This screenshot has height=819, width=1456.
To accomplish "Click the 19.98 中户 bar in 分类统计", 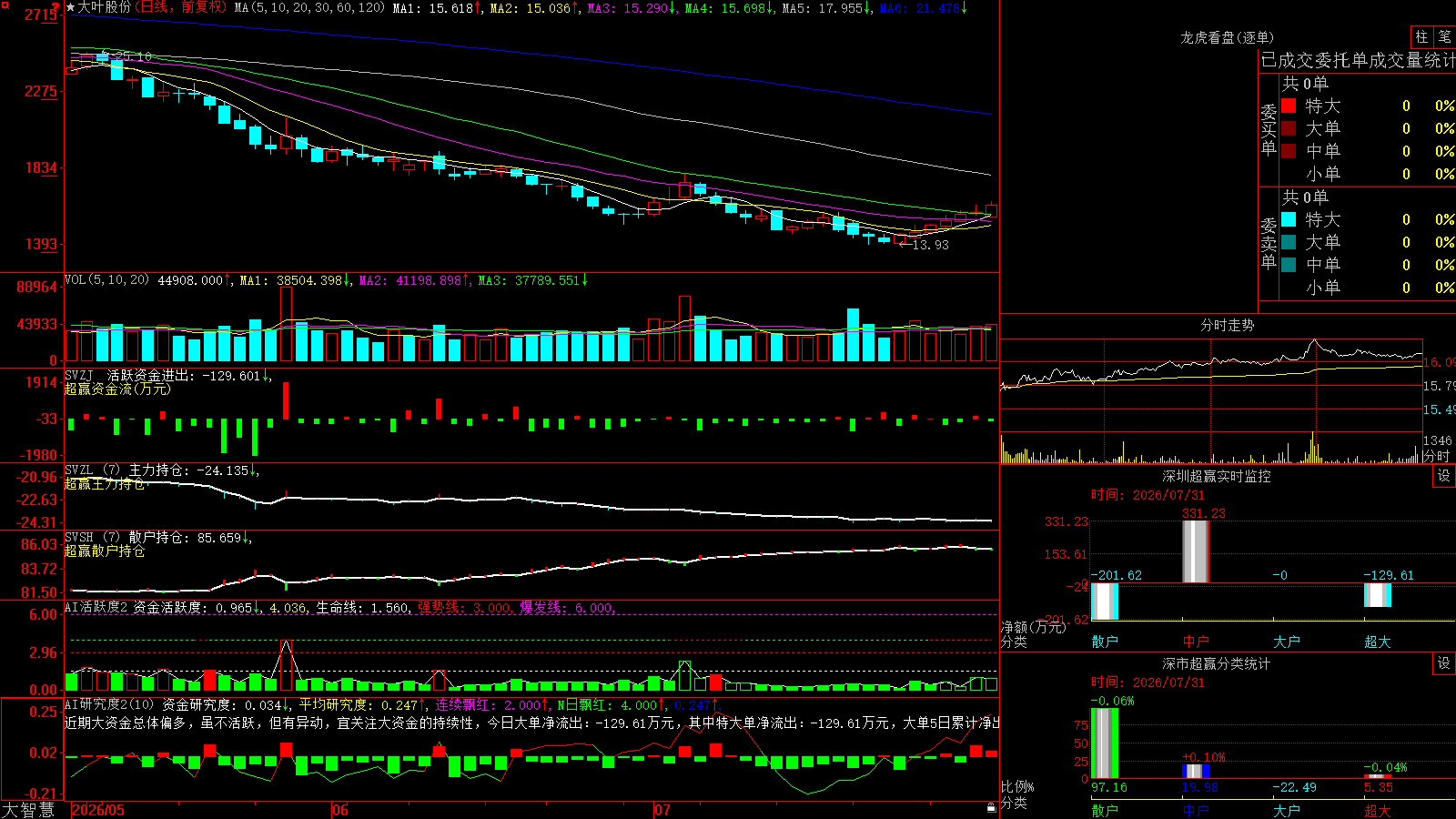I will tap(1196, 772).
